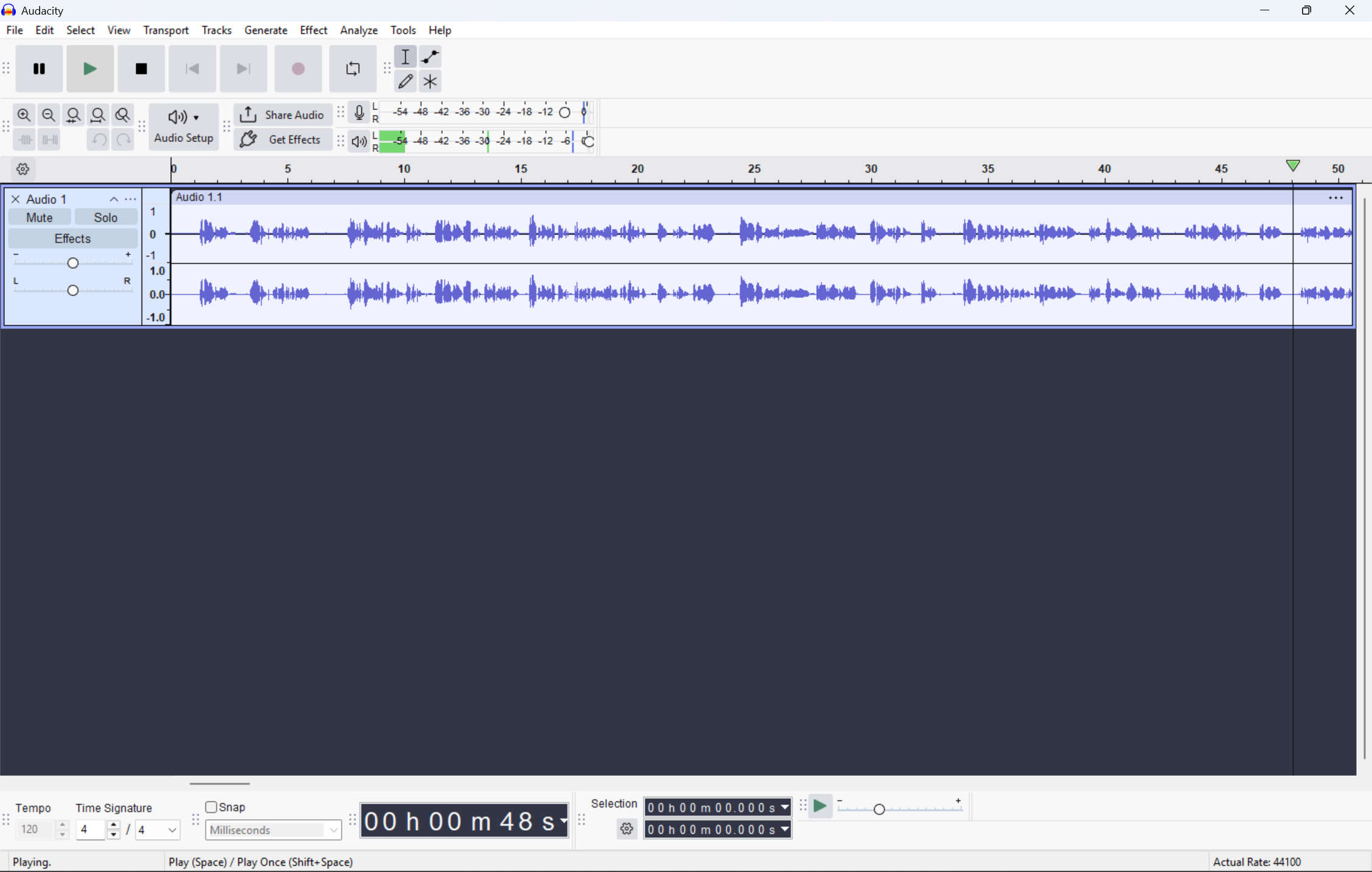Viewport: 1372px width, 872px height.
Task: Open the Audio 1 Effects button
Action: pyautogui.click(x=72, y=238)
